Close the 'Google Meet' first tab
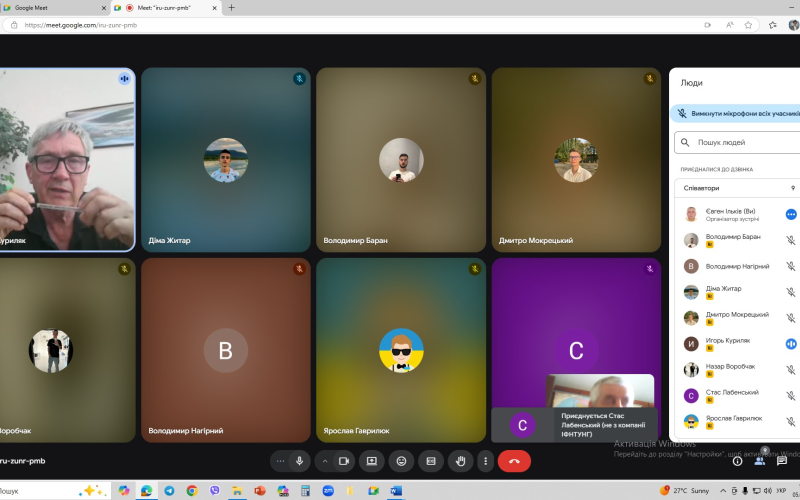This screenshot has width=800, height=500. 104,8
